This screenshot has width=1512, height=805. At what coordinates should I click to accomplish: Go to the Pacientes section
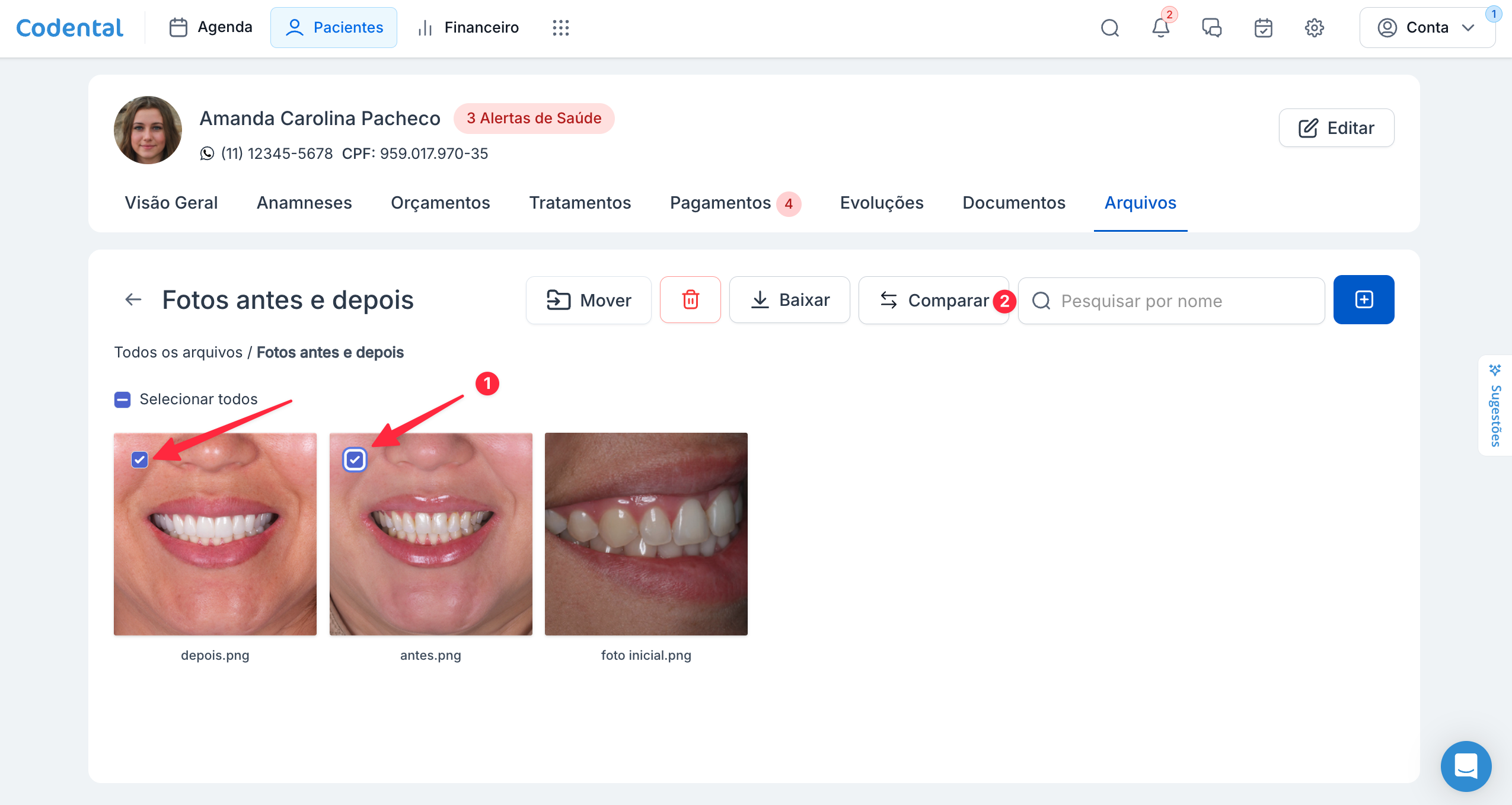coord(334,27)
